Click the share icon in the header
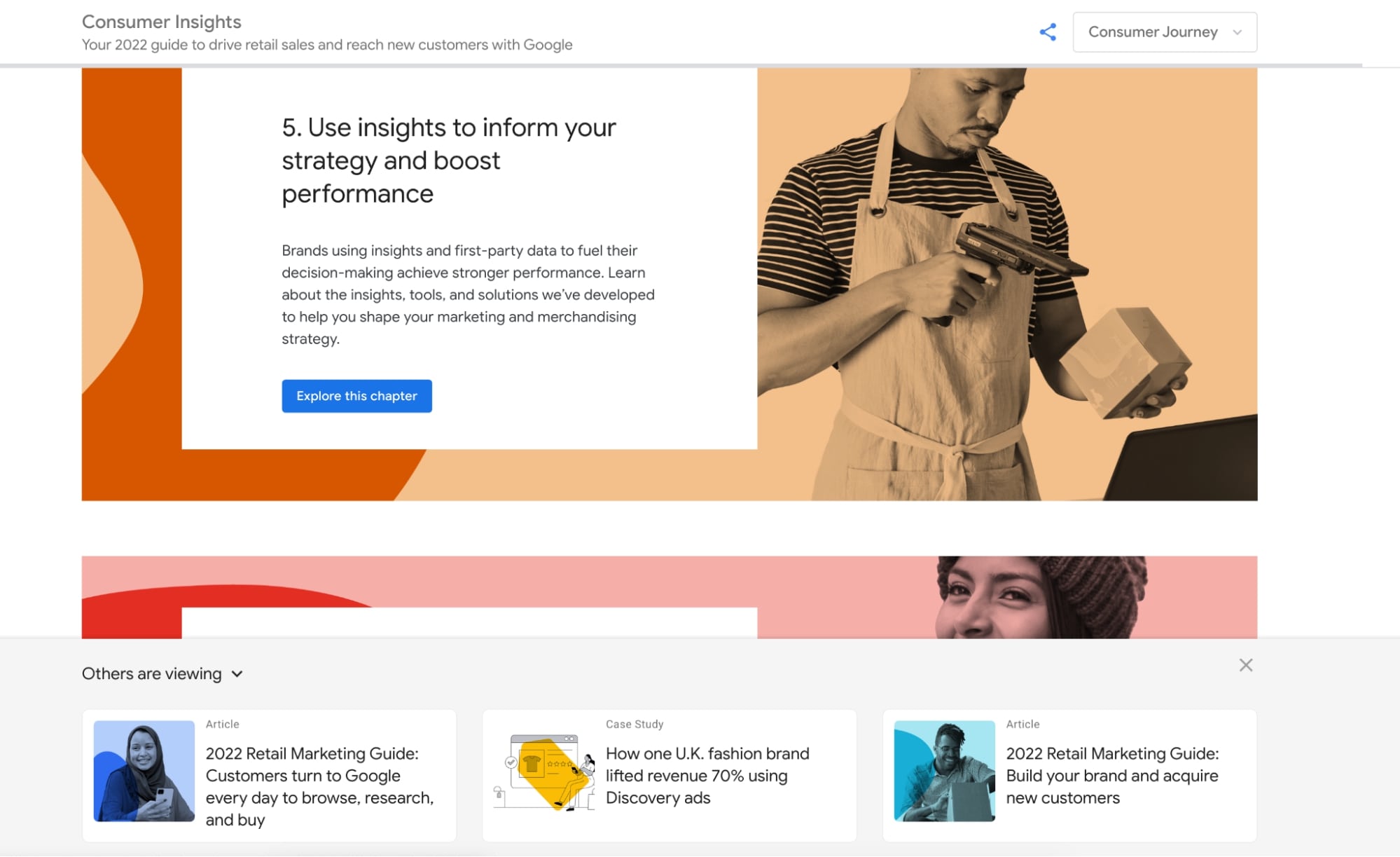The width and height of the screenshot is (1400, 857). pos(1048,32)
